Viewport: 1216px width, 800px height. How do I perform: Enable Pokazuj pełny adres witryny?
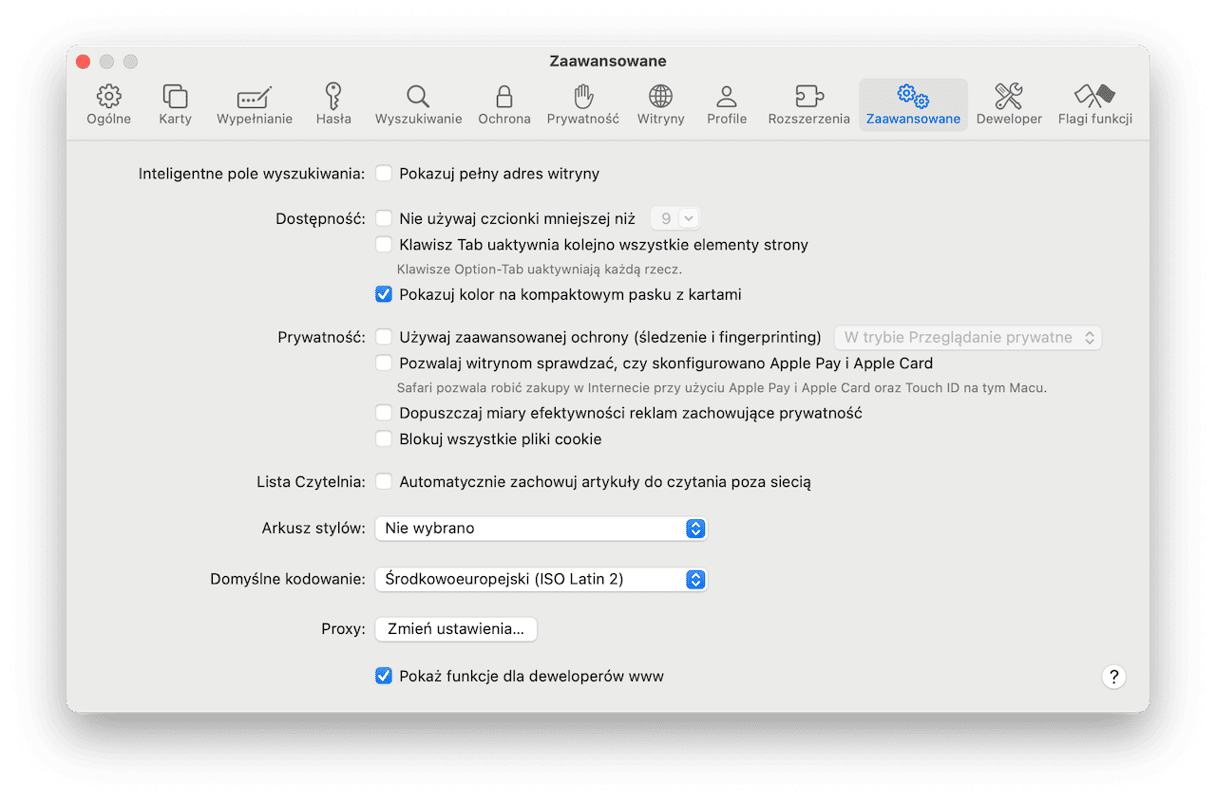(383, 174)
